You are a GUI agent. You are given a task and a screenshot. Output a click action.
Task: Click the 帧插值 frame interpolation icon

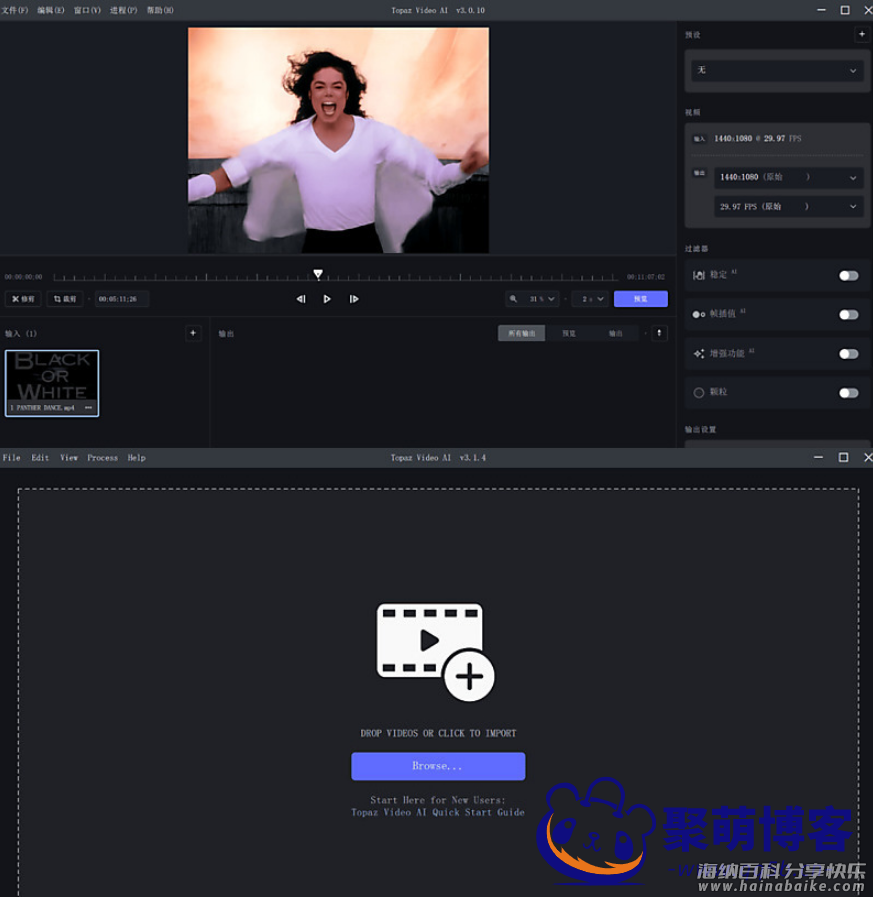699,314
